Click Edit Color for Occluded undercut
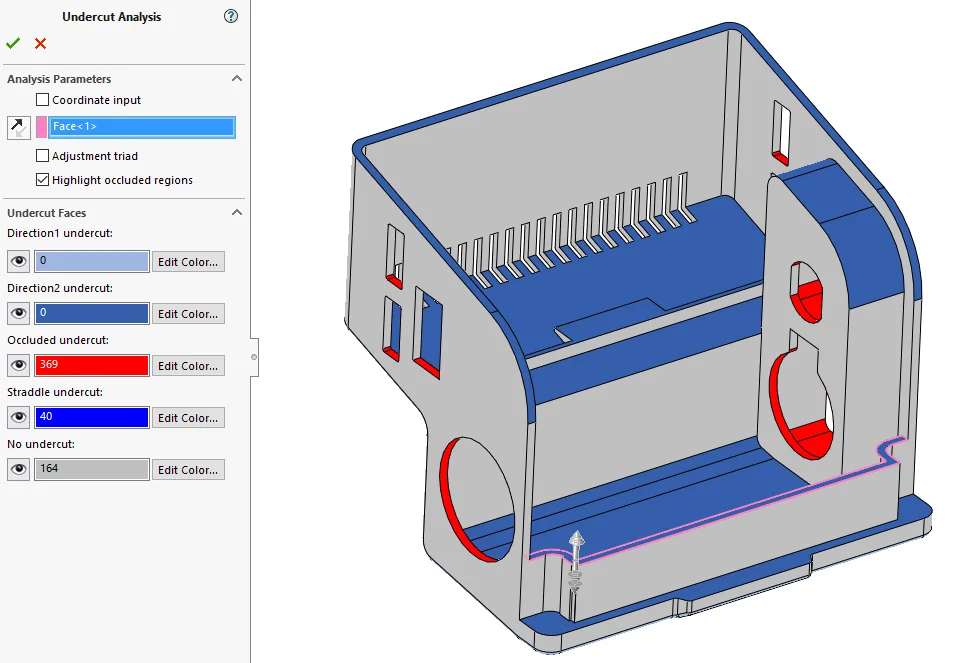The height and width of the screenshot is (663, 966). coord(188,366)
